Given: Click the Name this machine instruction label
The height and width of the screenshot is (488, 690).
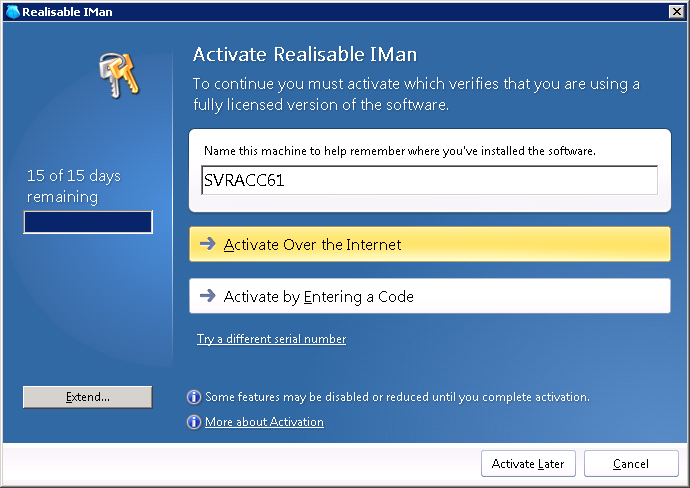Looking at the screenshot, I should 399,151.
